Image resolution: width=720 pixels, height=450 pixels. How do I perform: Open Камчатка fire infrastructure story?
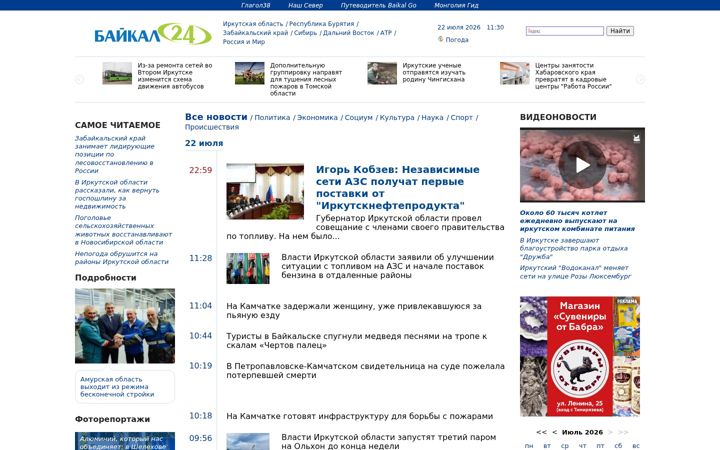pos(360,416)
